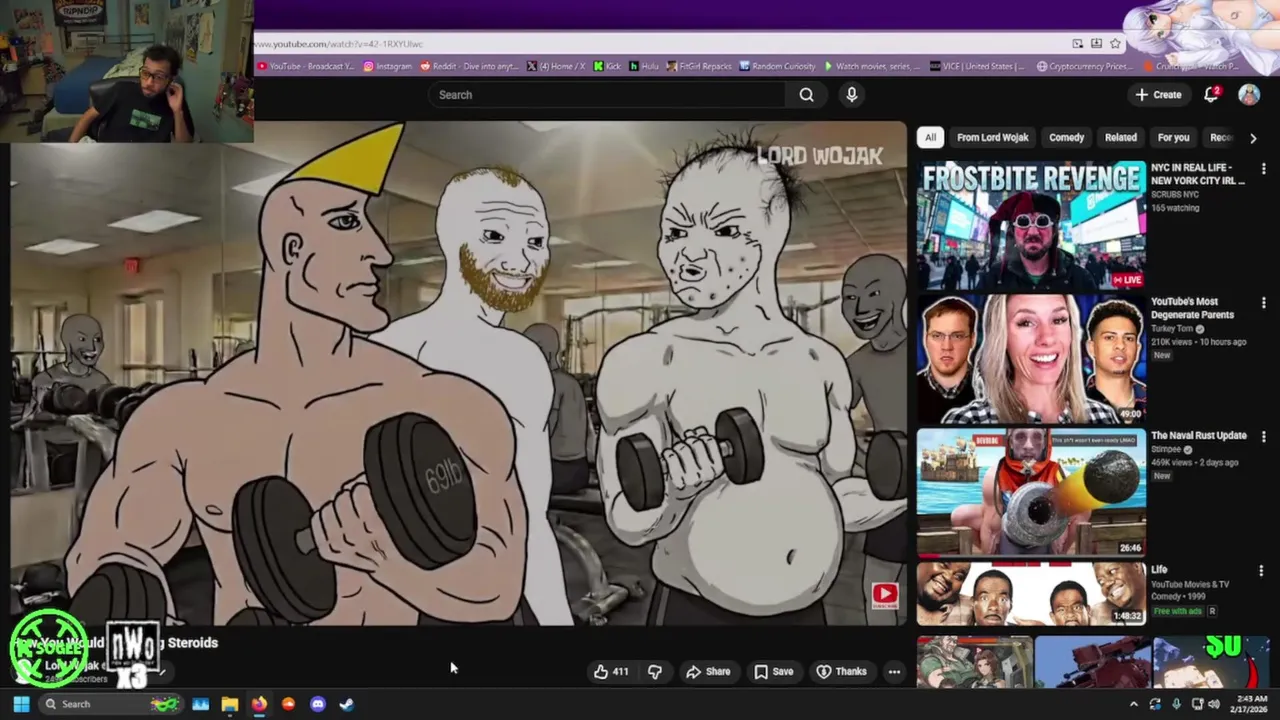This screenshot has height=720, width=1280.
Task: Click the YouTube search magnifier button
Action: pyautogui.click(x=806, y=95)
